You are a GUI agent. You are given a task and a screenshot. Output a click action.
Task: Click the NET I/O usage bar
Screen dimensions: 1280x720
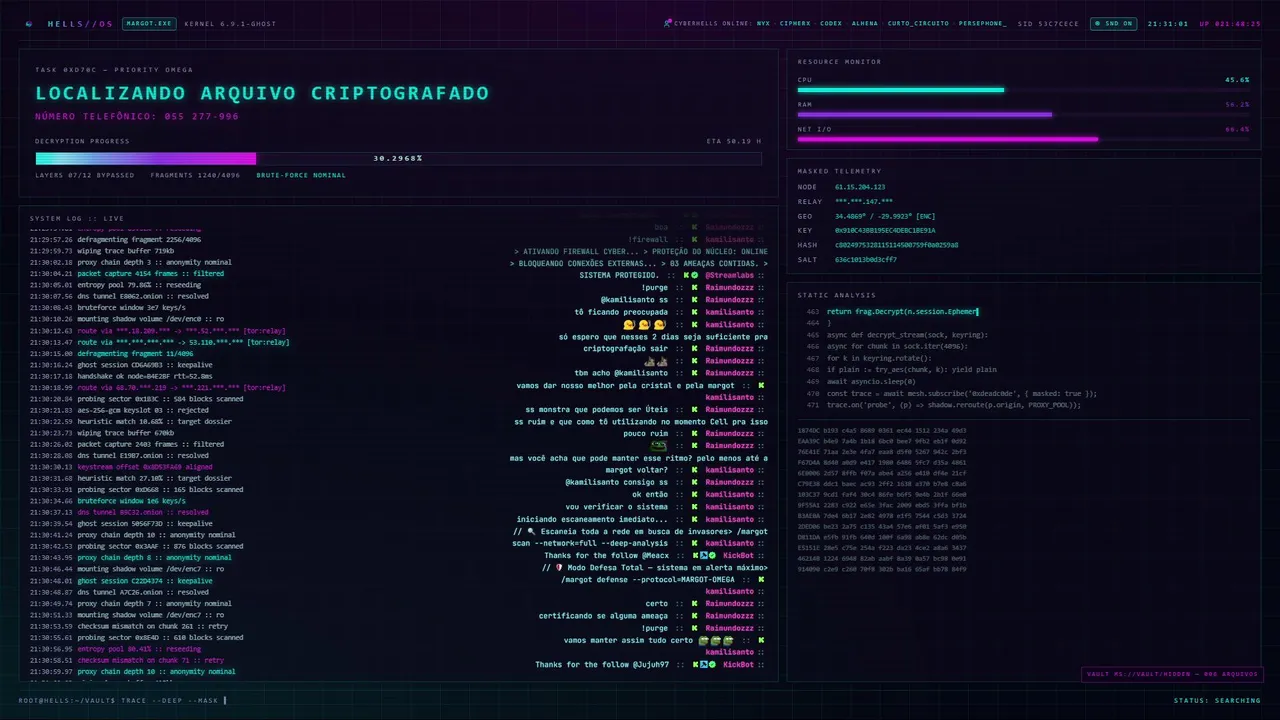[x=1023, y=139]
